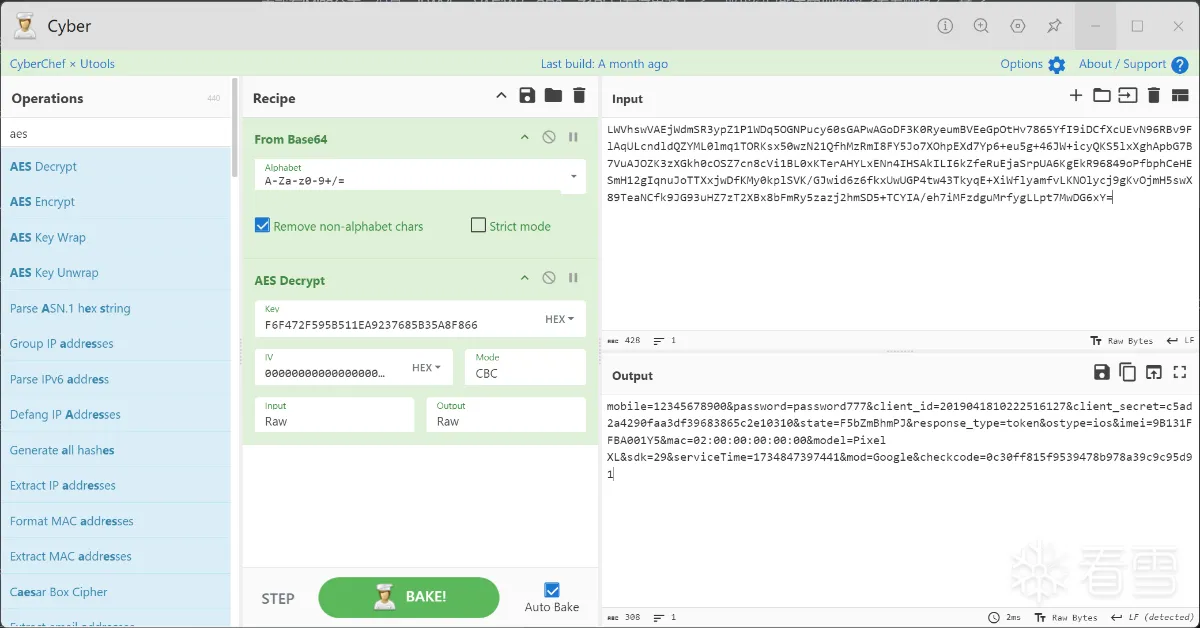
Task: Collapse the AES Decrypt operation
Action: click(x=524, y=279)
